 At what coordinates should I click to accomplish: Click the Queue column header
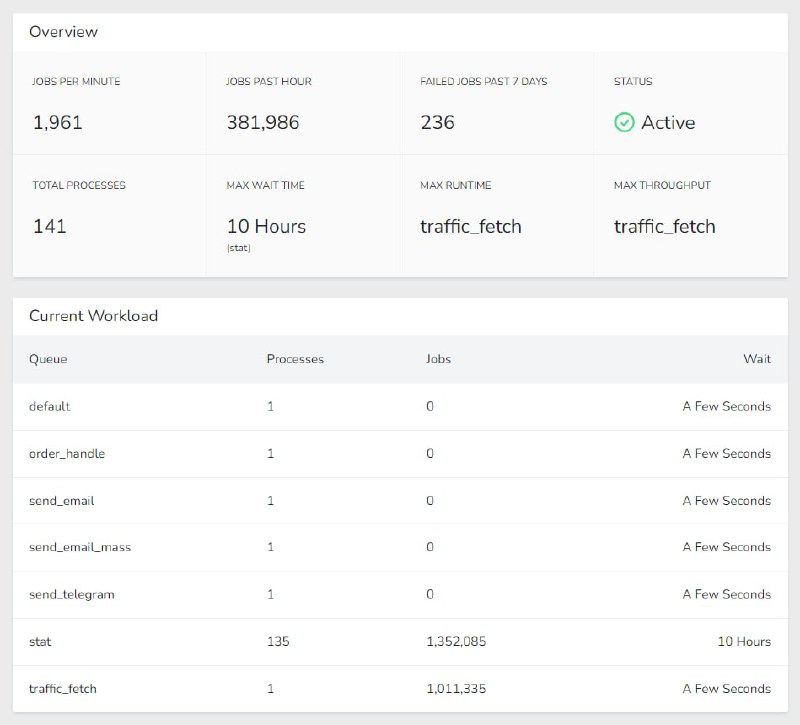click(x=48, y=359)
